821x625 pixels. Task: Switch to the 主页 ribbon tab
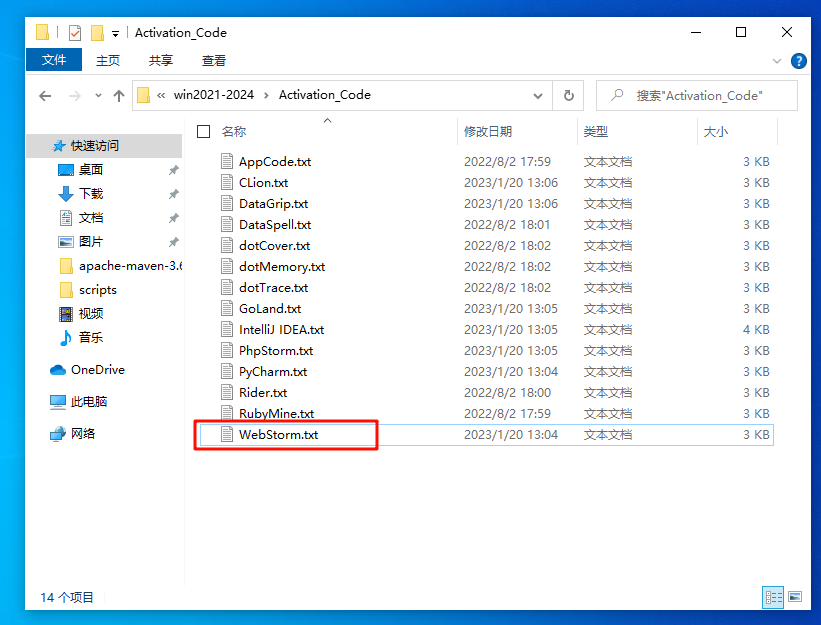tap(108, 60)
